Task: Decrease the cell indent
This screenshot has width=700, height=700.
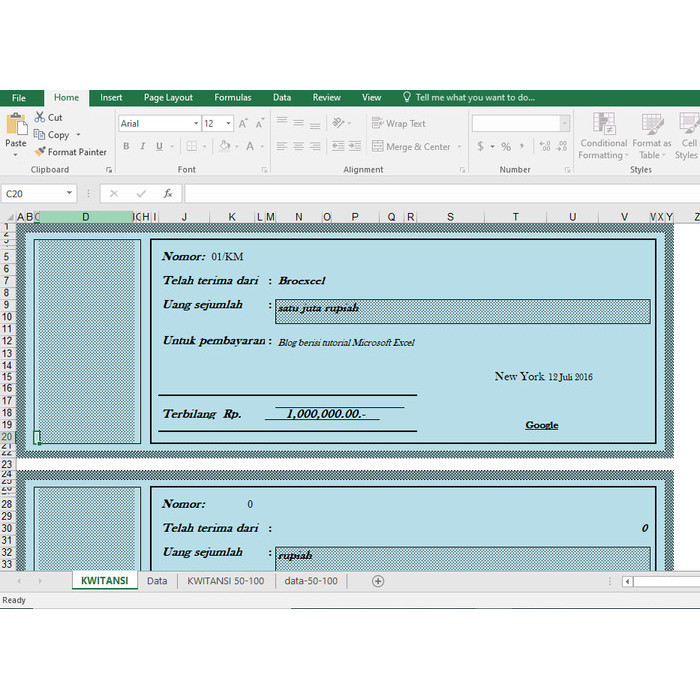Action: pyautogui.click(x=338, y=146)
